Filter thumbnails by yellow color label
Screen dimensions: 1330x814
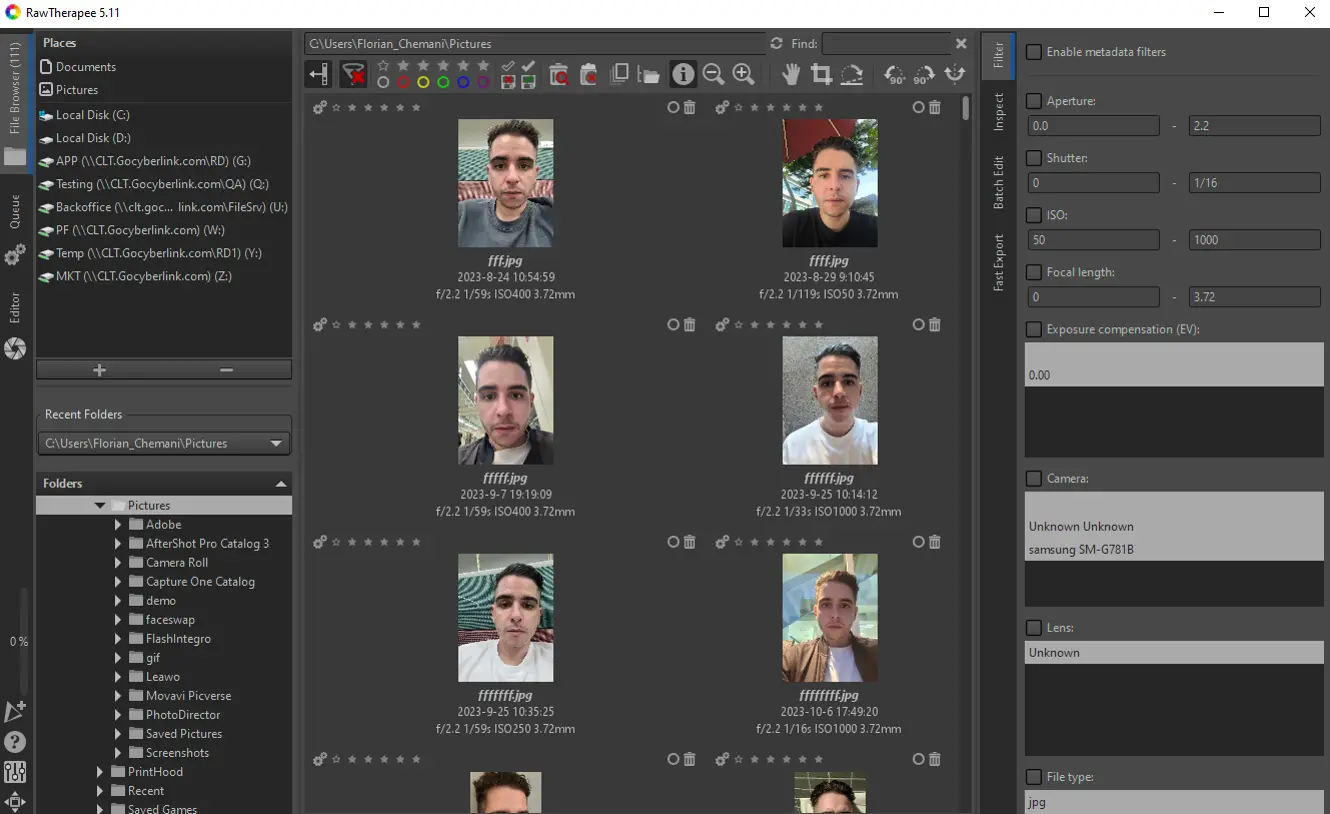click(x=423, y=82)
